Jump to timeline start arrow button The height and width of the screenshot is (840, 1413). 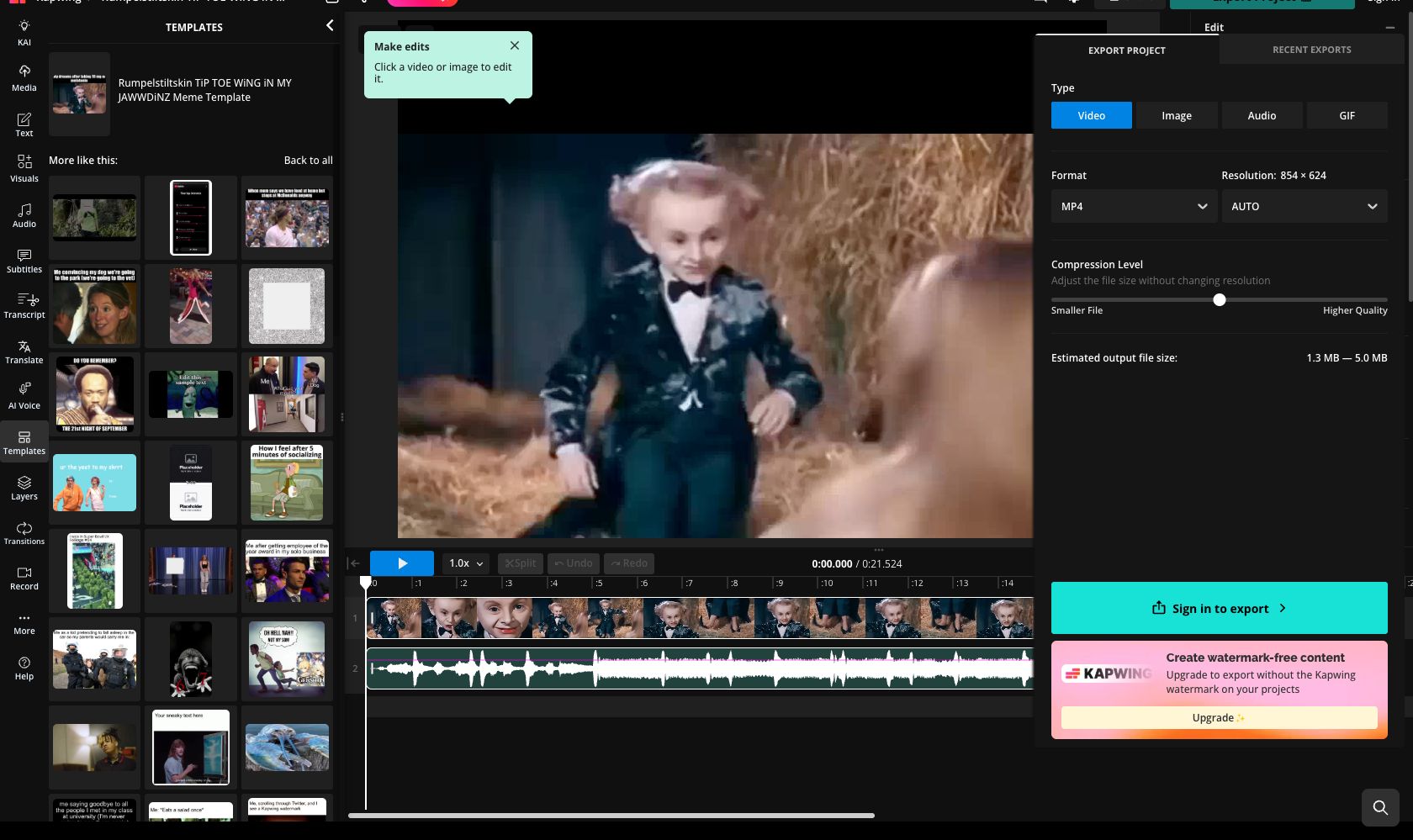click(354, 563)
